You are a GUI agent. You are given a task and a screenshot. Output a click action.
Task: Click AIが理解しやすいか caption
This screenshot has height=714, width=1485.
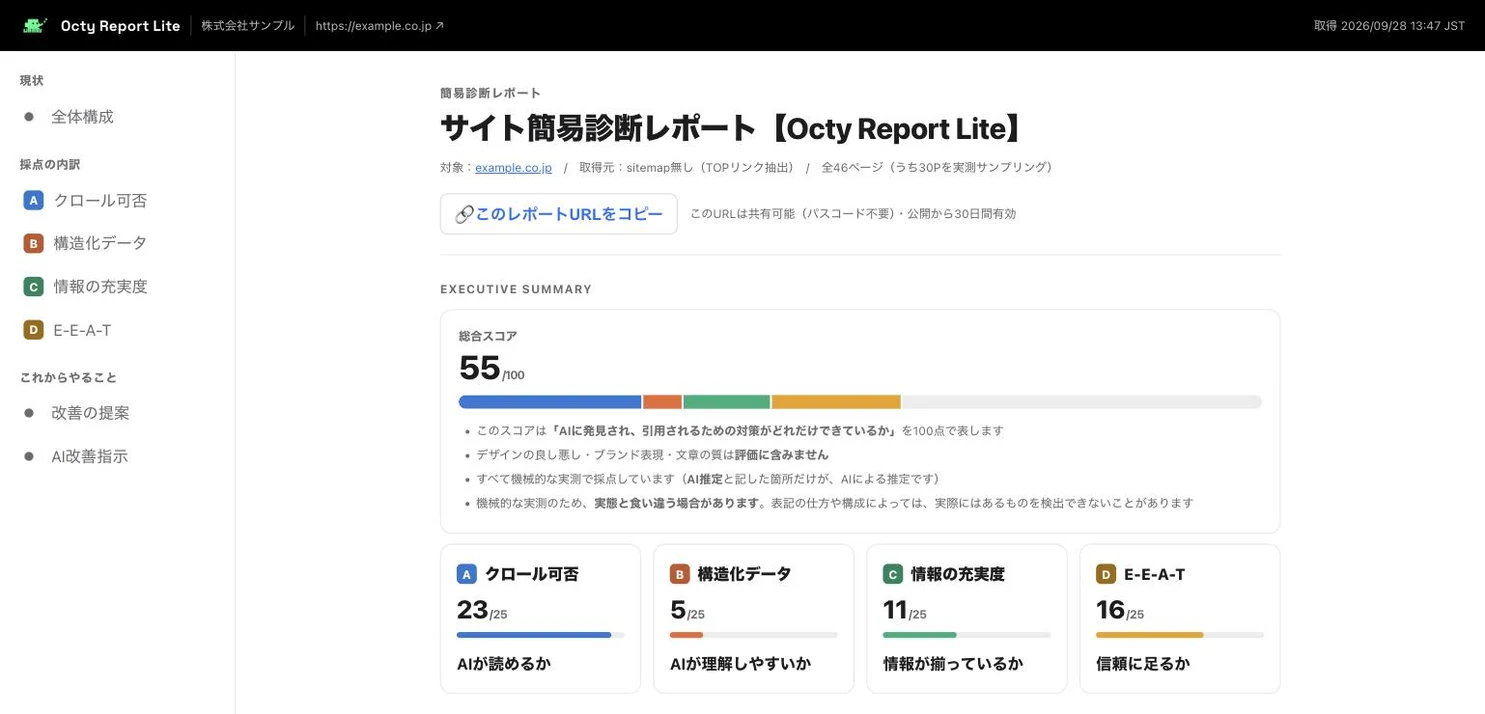740,664
